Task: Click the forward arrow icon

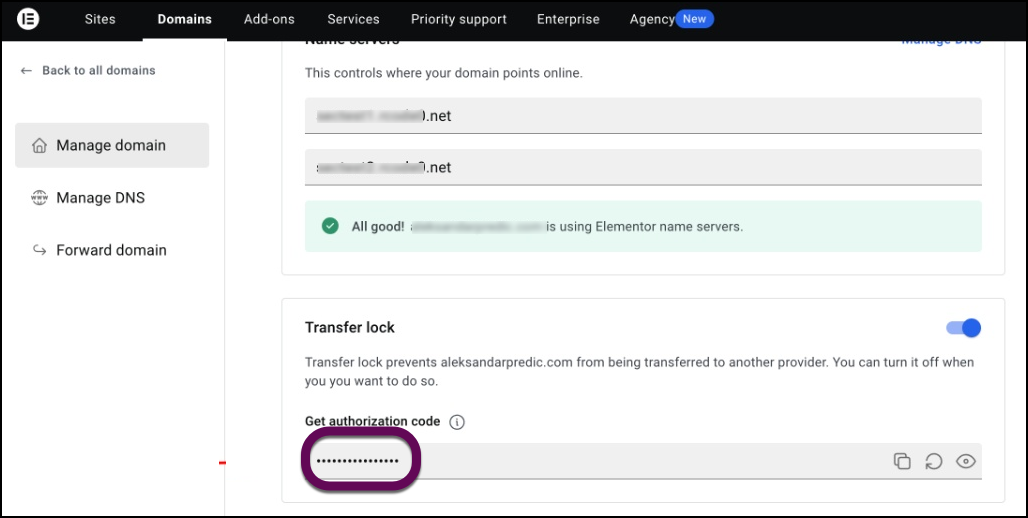Action: (39, 250)
